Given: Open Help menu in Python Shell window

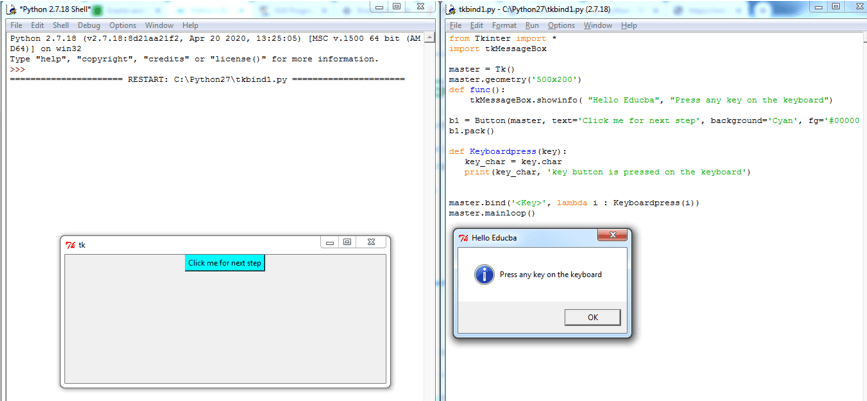Looking at the screenshot, I should (x=190, y=25).
